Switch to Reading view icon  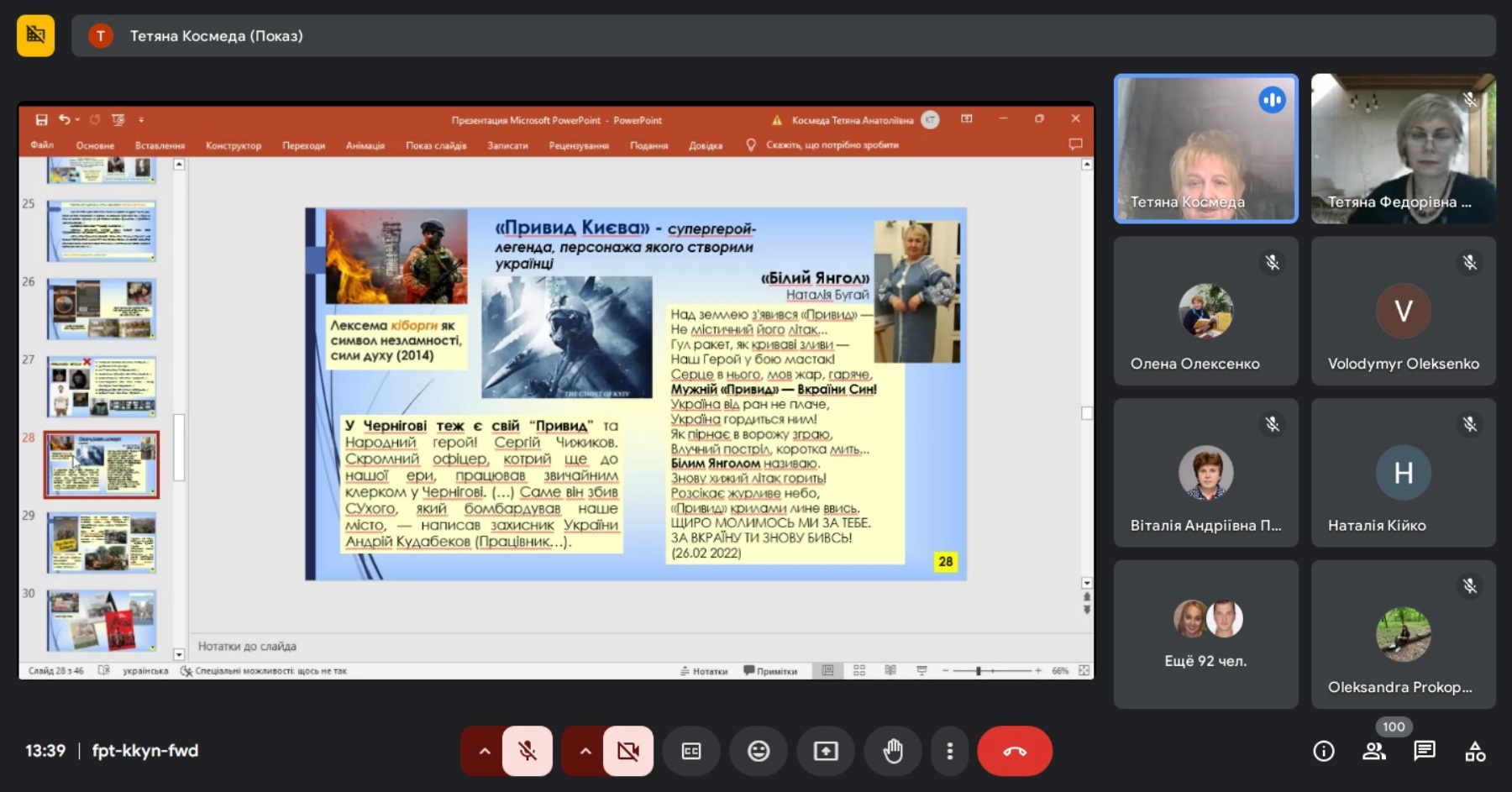pos(890,670)
